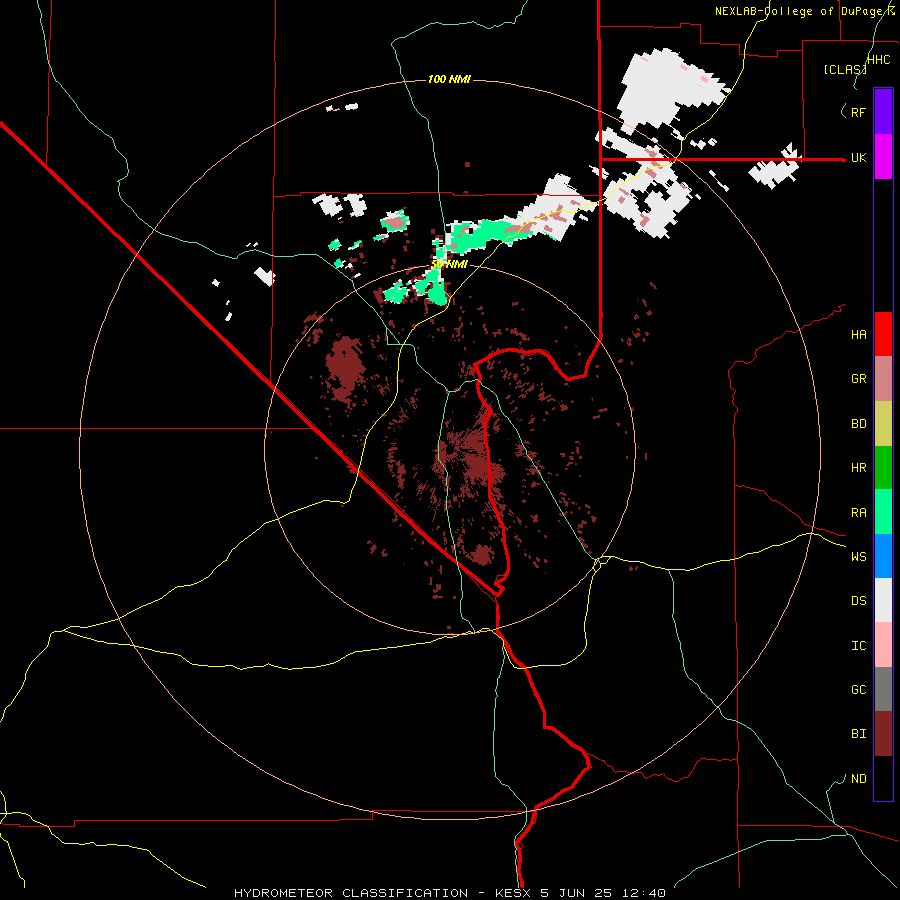
Task: Select the GR legend color block
Action: point(883,379)
